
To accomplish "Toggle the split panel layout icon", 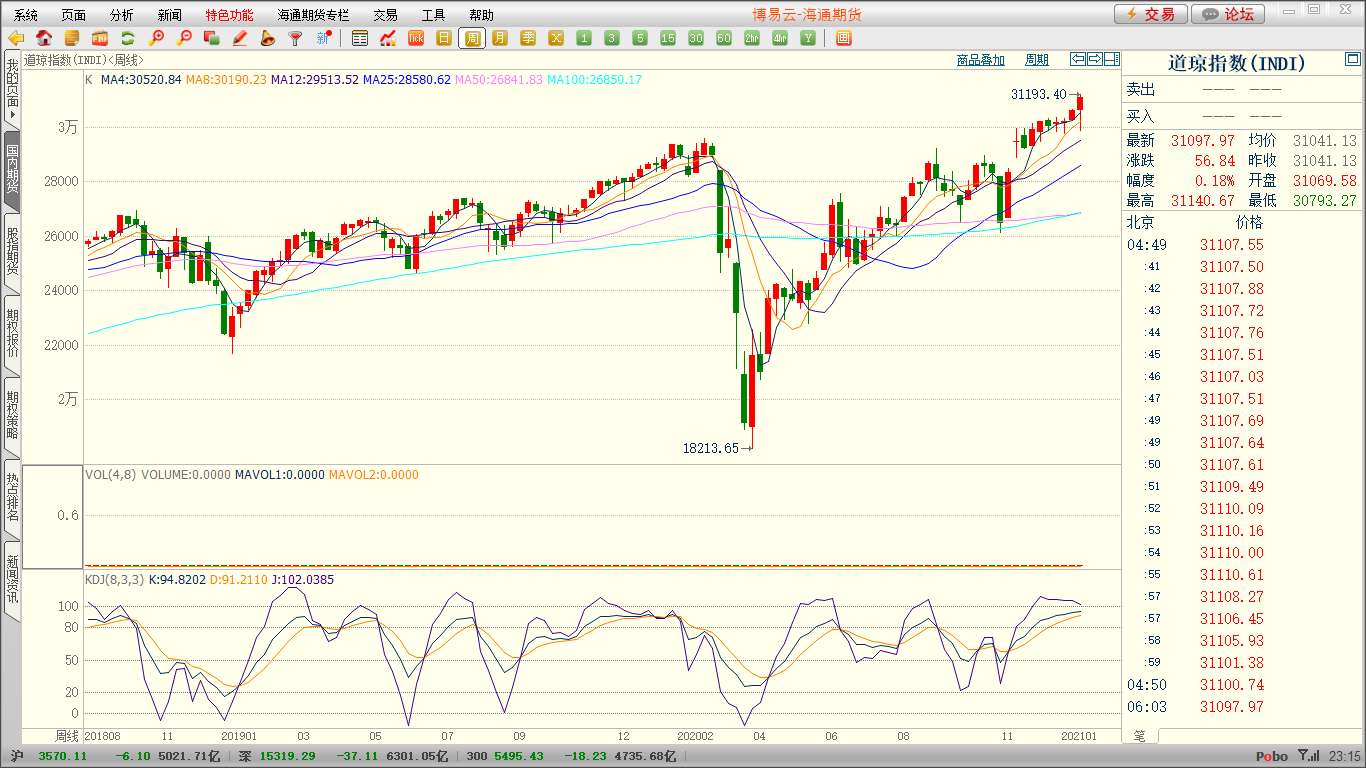I will [1111, 59].
